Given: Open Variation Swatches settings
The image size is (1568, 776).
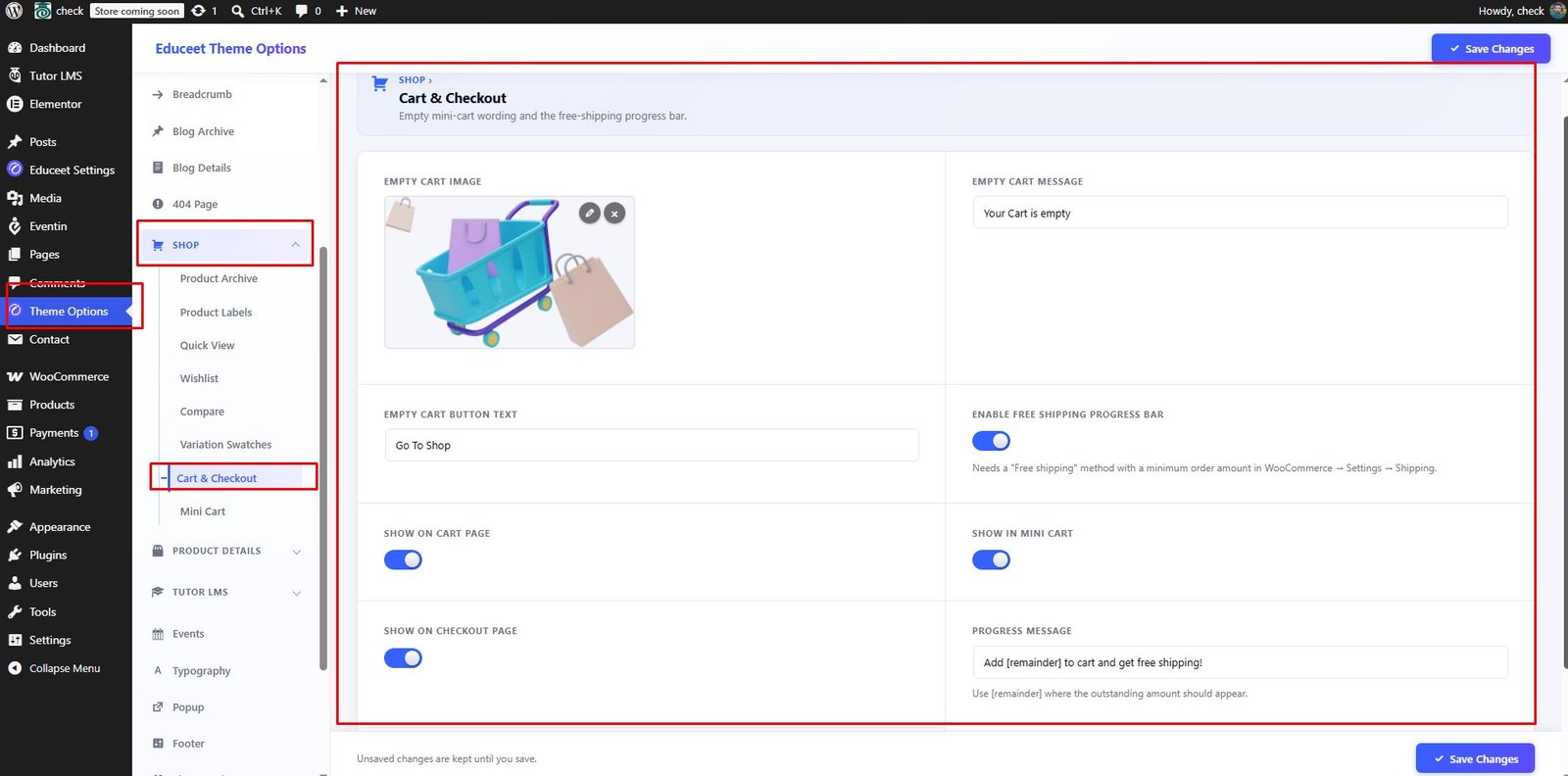Looking at the screenshot, I should click(x=225, y=445).
